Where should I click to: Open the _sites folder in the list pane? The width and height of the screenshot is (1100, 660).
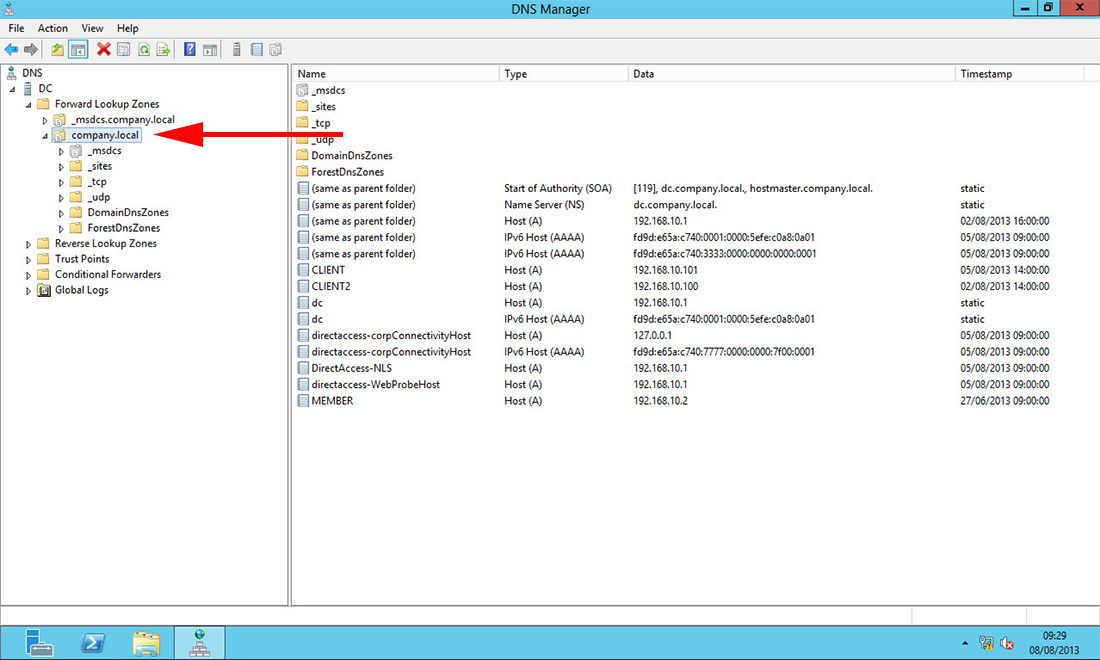point(316,107)
